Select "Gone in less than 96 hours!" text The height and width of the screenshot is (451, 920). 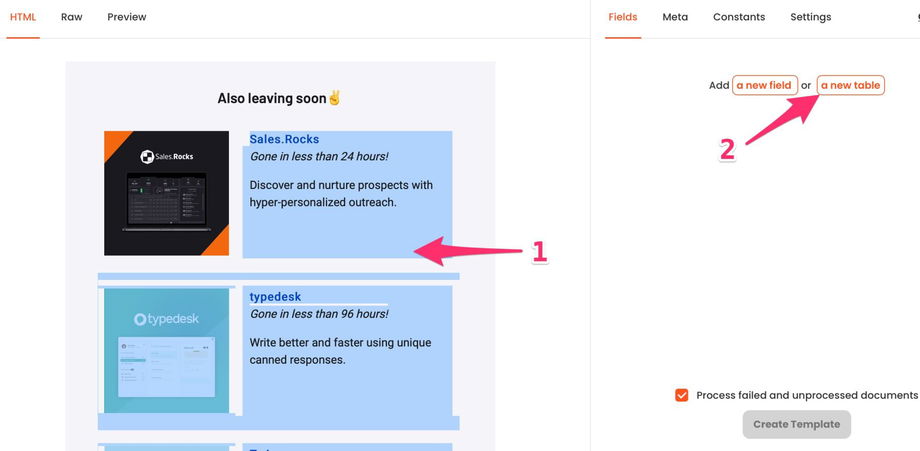click(x=319, y=314)
